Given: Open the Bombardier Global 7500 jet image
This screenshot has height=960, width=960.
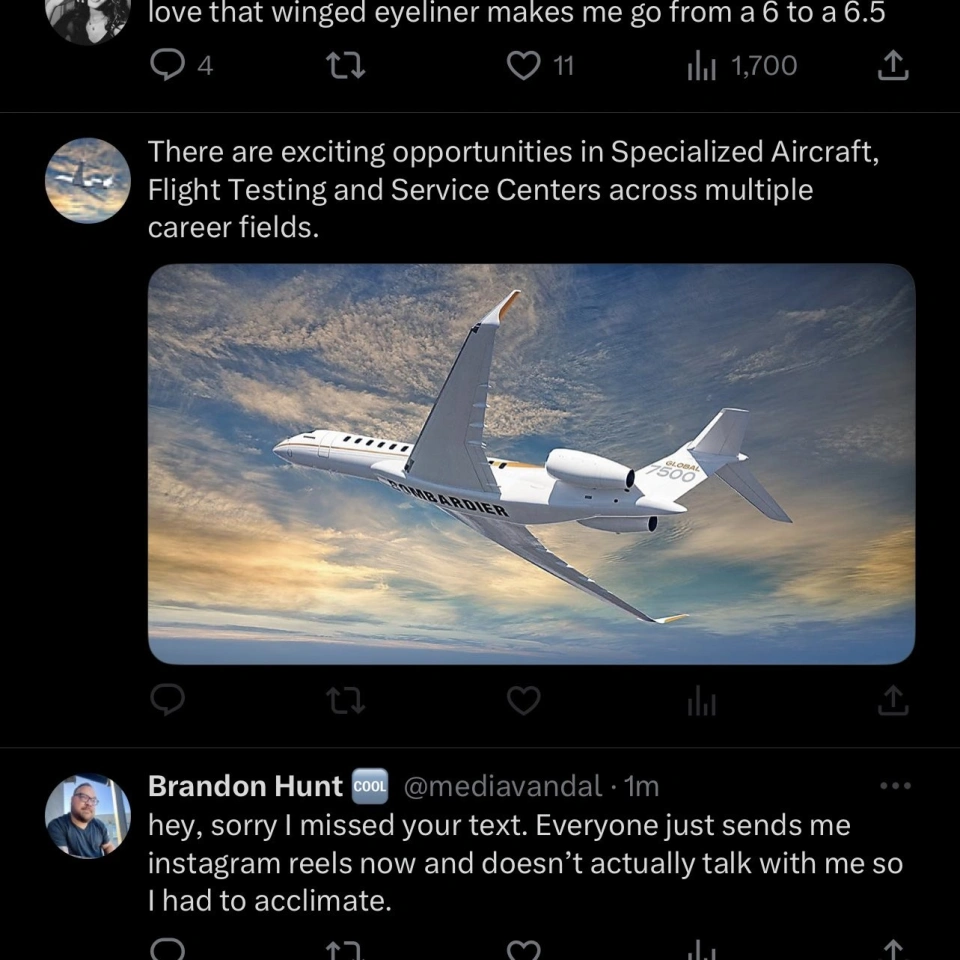Looking at the screenshot, I should tap(531, 463).
